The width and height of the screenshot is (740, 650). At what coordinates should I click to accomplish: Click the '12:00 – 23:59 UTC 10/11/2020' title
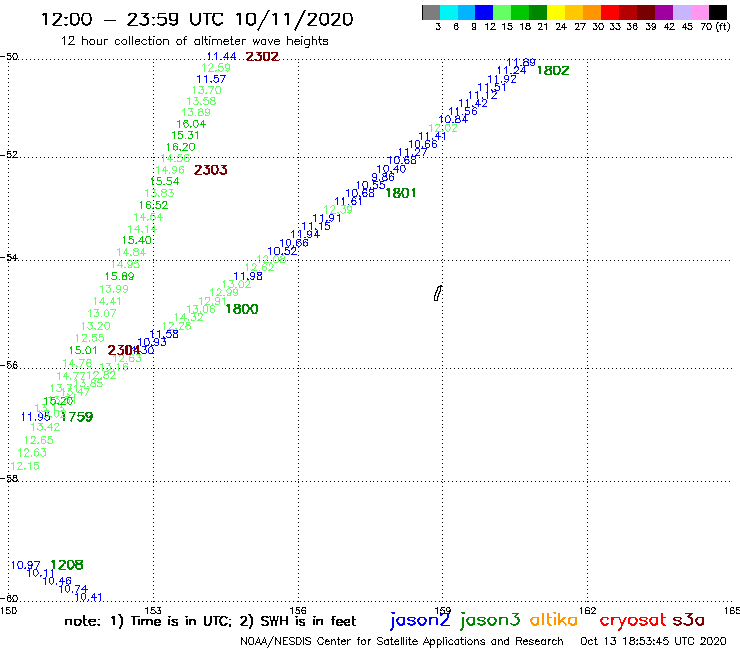(x=197, y=19)
